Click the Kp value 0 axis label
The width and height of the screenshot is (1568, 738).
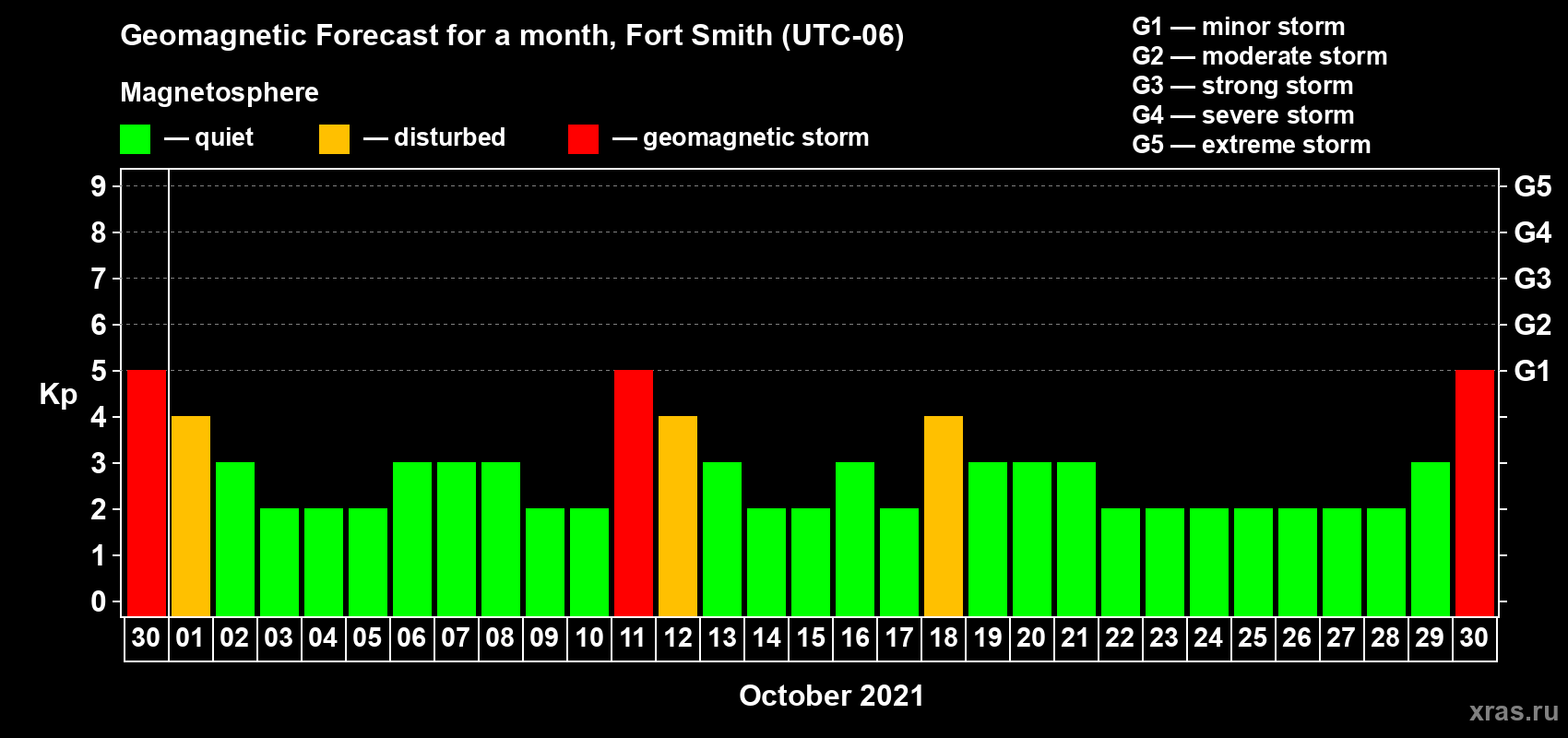(x=99, y=601)
